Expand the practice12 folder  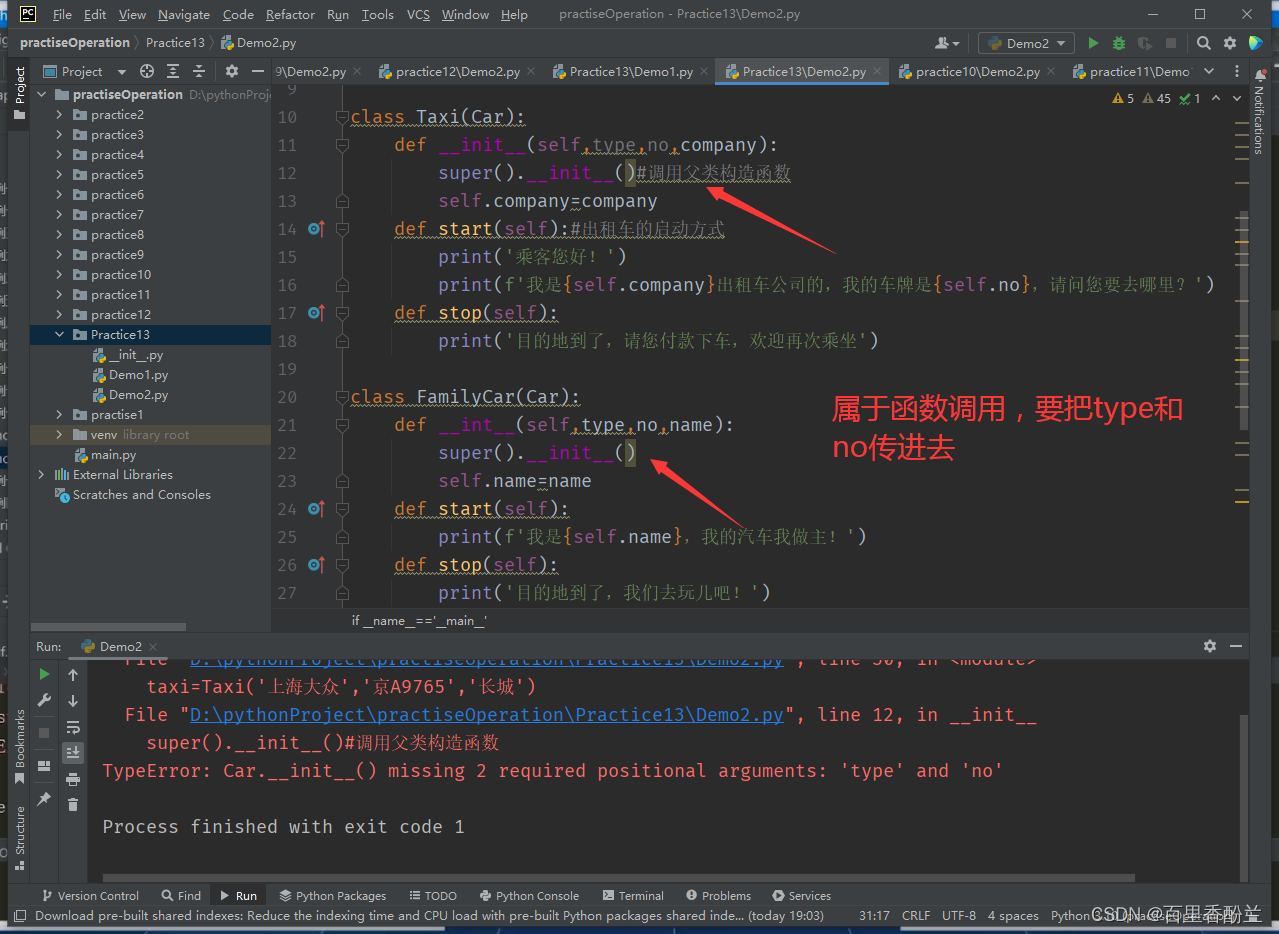pos(60,314)
